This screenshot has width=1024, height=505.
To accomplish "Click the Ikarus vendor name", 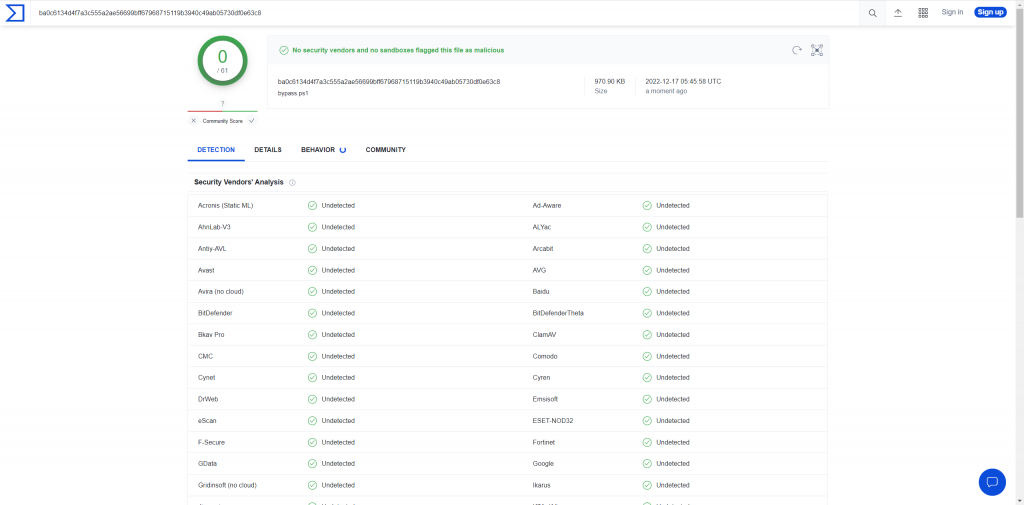I will [x=542, y=485].
